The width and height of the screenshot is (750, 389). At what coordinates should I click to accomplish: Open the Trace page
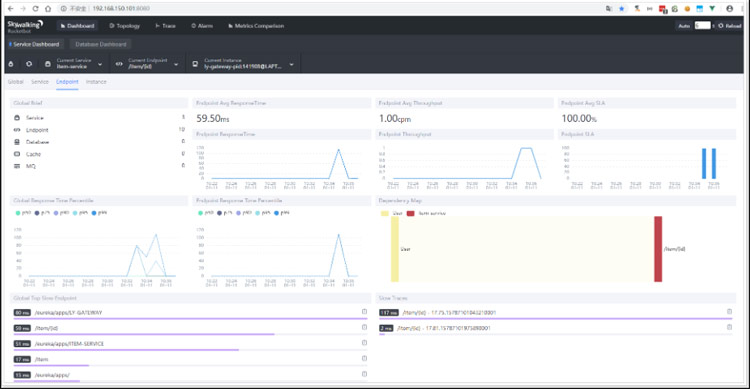165,26
